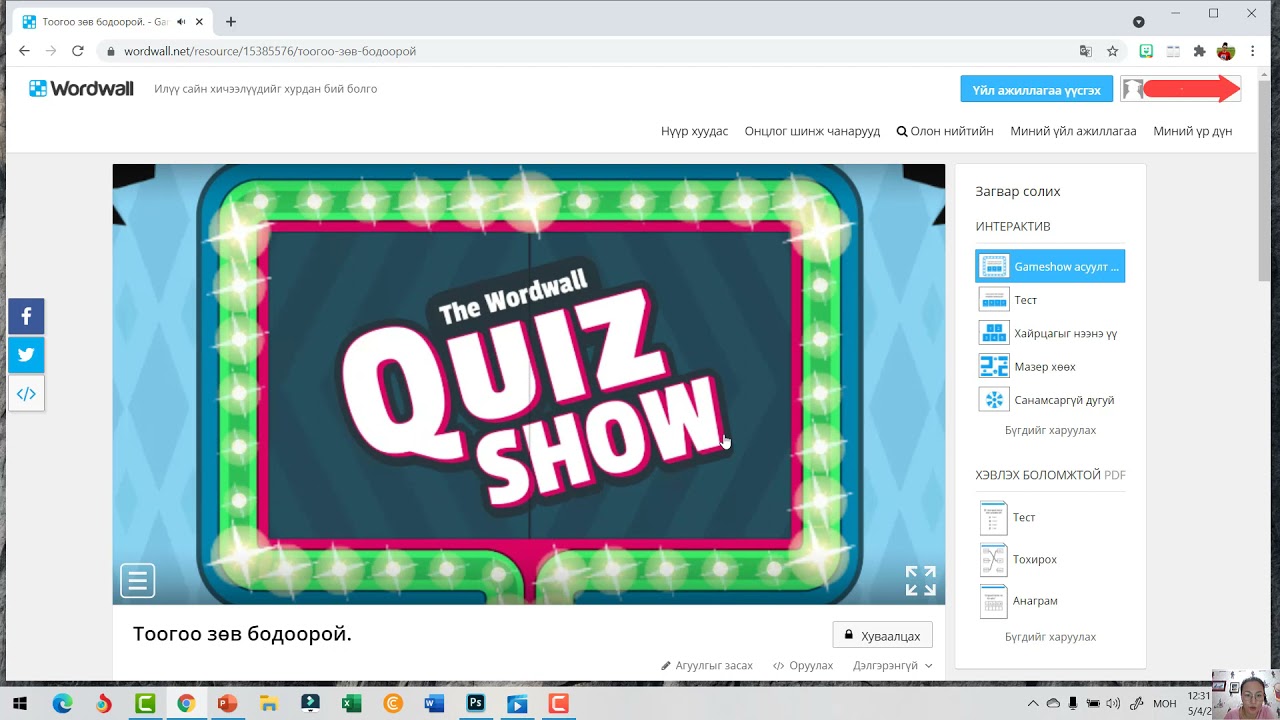Viewport: 1280px width, 720px height.
Task: Click Үйл ажиллагаа үүсгэх button
Action: (1036, 90)
